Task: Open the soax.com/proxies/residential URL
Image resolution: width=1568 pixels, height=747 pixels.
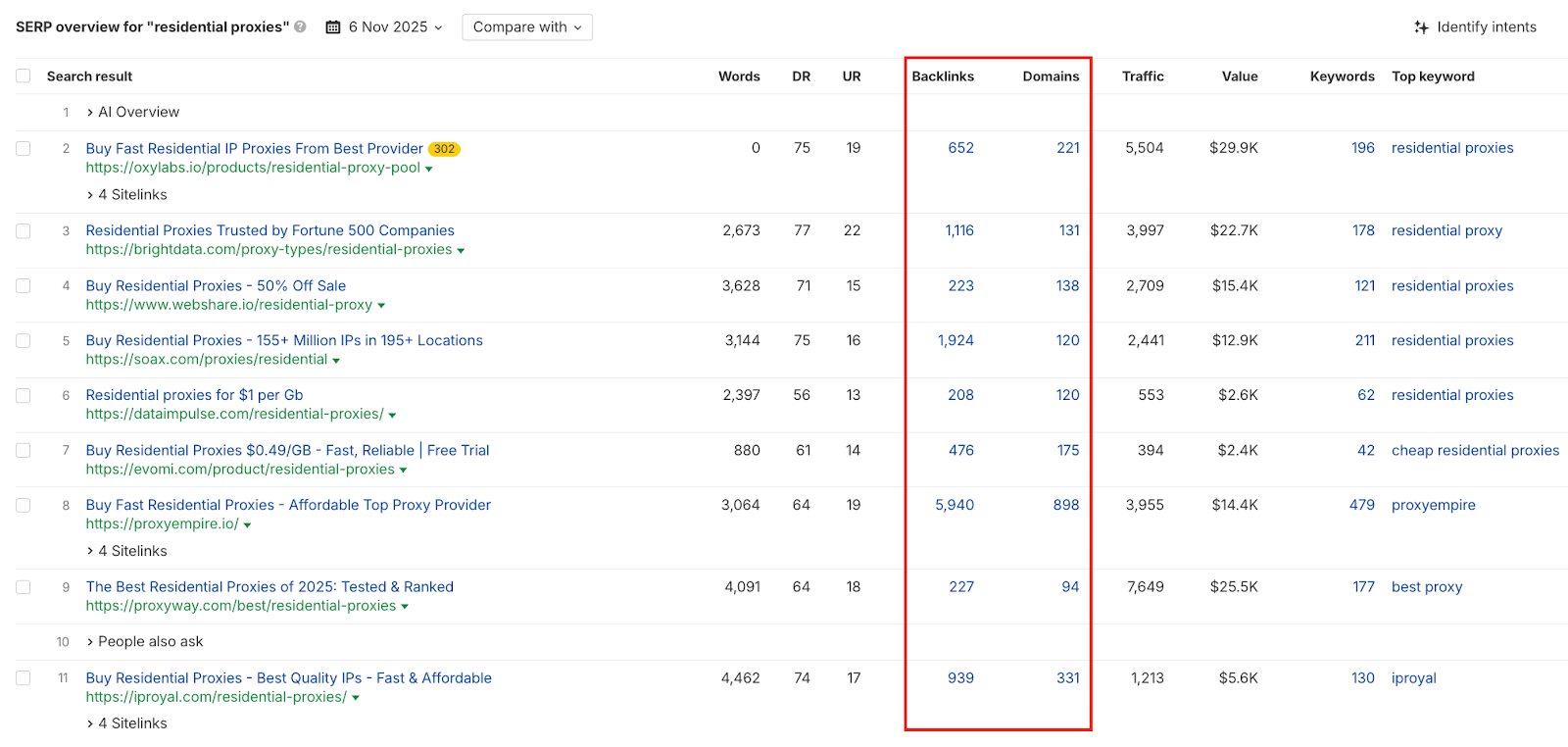Action: click(207, 360)
